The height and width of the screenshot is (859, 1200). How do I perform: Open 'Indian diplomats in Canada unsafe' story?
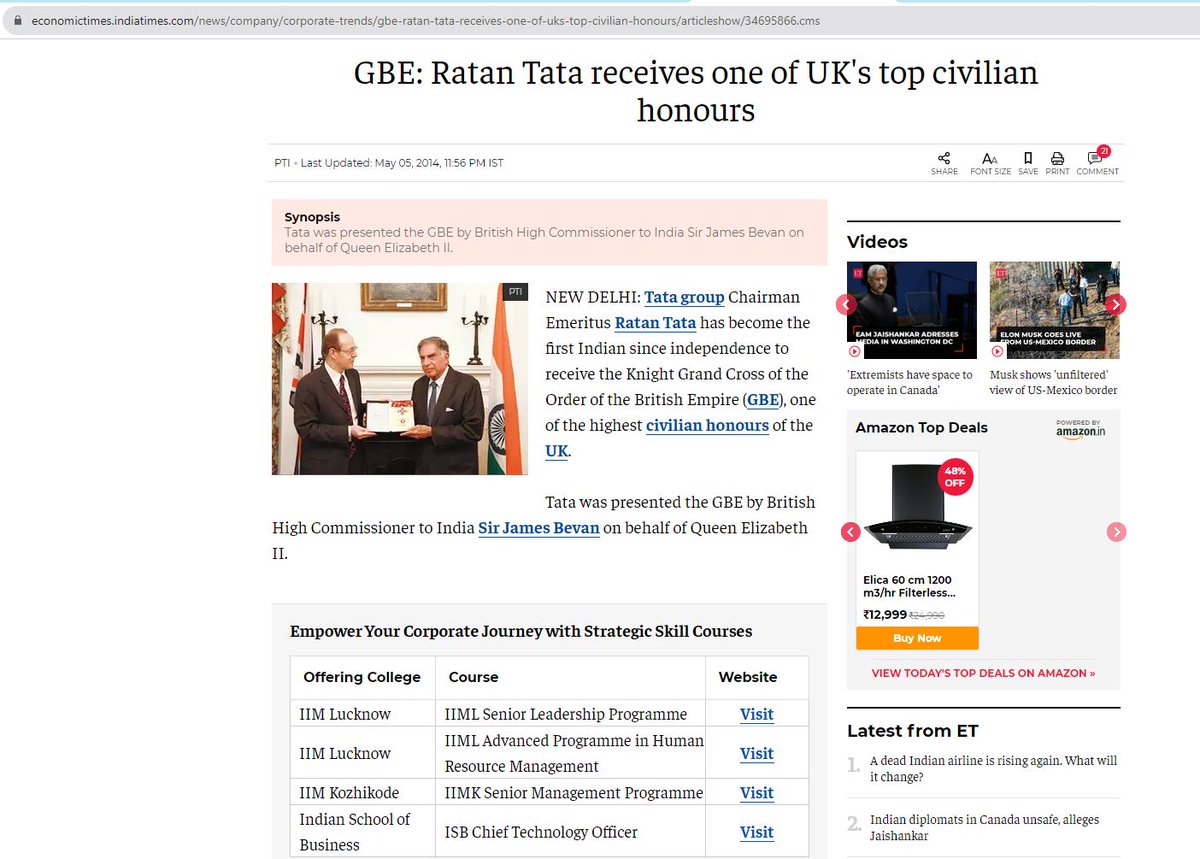[984, 827]
